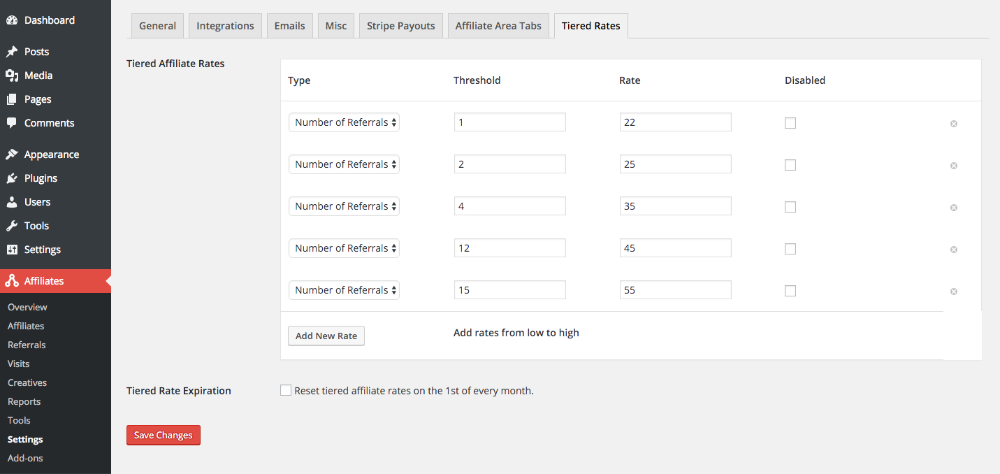This screenshot has width=1000, height=474.
Task: Open Type dropdown for threshold 4 row
Action: (x=344, y=206)
